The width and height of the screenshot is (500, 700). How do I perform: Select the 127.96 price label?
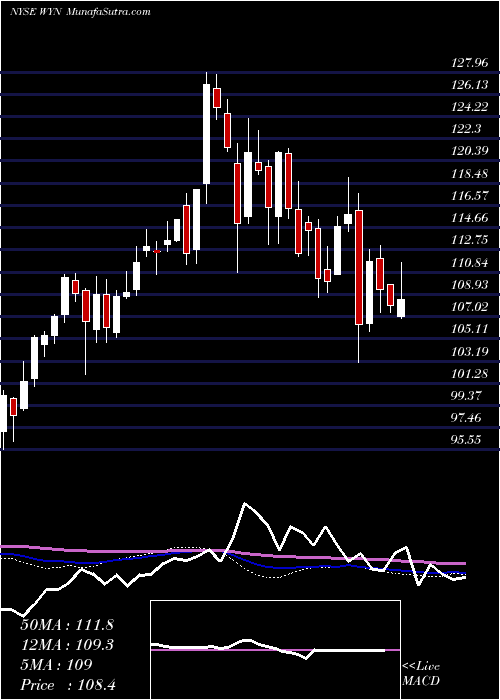tap(470, 62)
